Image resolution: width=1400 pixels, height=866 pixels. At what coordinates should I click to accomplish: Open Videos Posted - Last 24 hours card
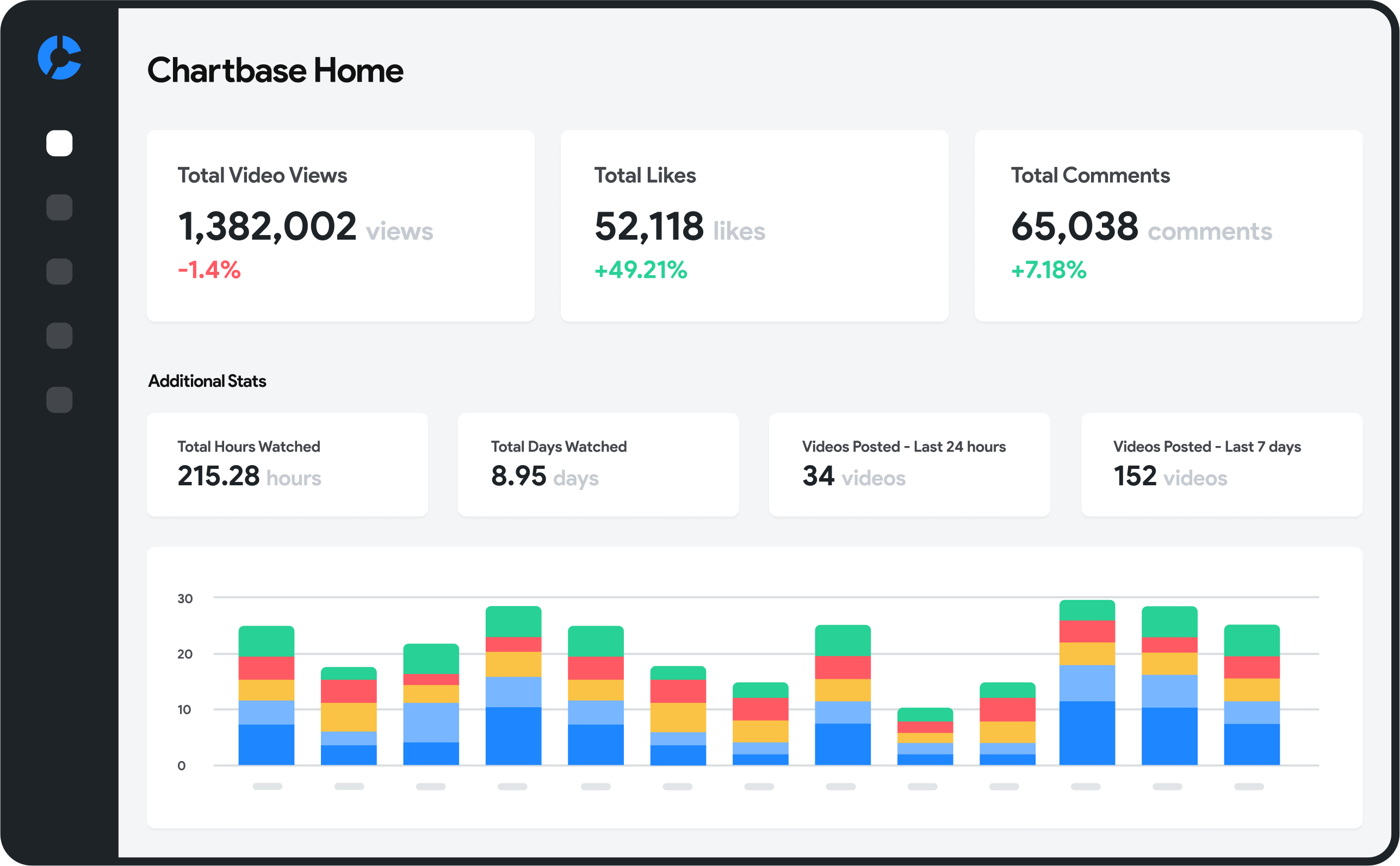click(909, 465)
